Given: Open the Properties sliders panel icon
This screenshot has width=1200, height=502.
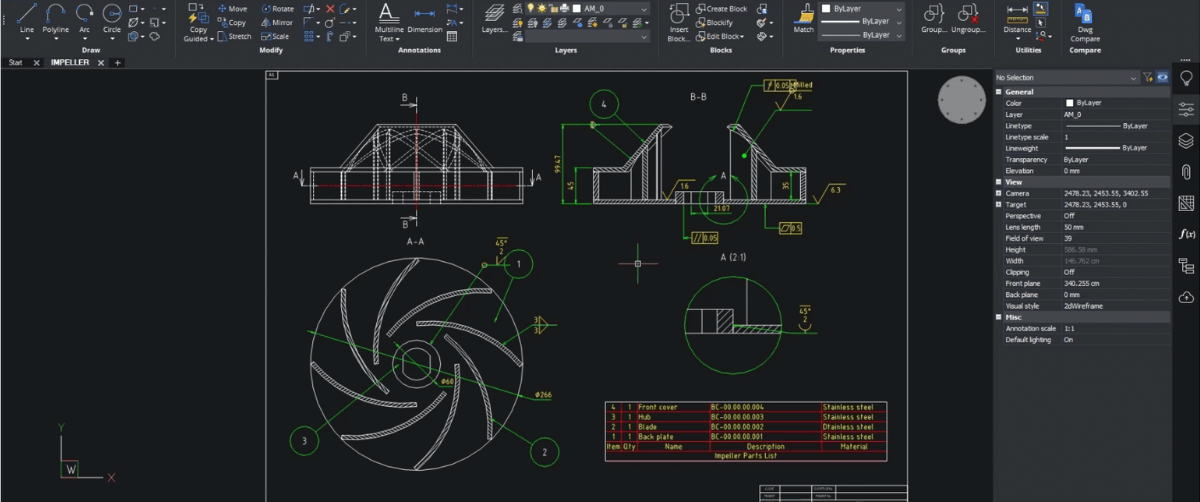Looking at the screenshot, I should [1186, 109].
